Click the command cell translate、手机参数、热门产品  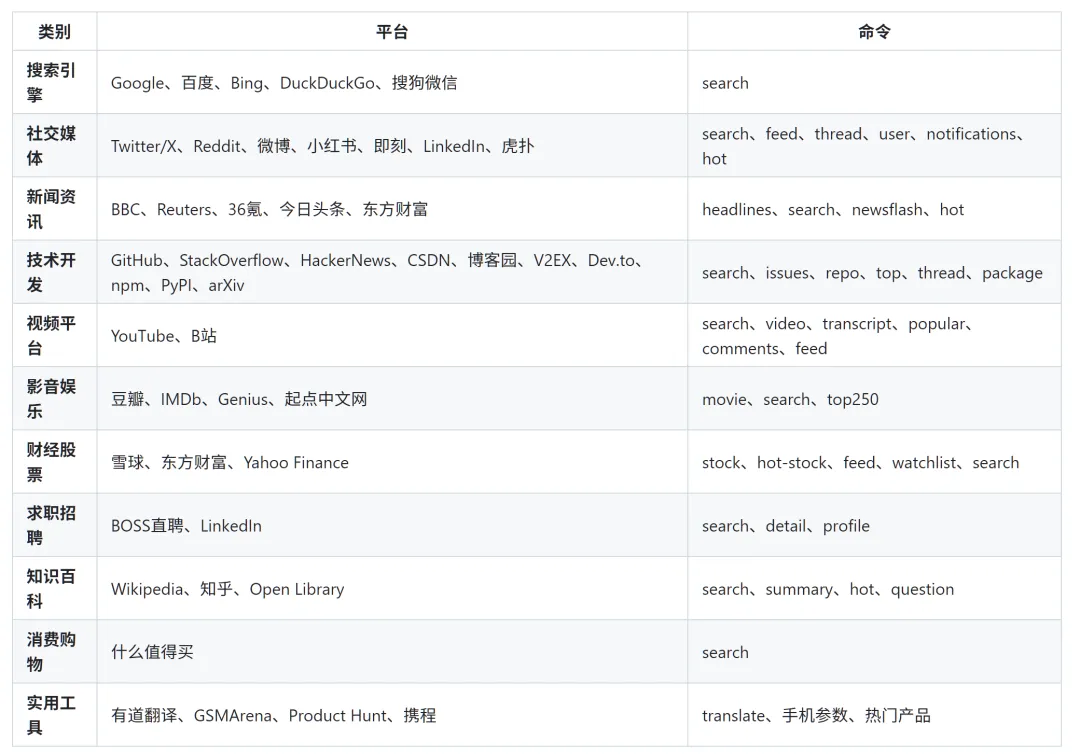coord(874,715)
